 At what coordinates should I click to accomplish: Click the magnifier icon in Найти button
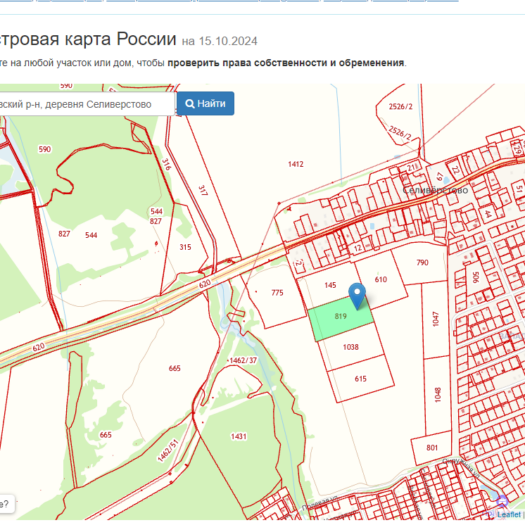[x=190, y=104]
